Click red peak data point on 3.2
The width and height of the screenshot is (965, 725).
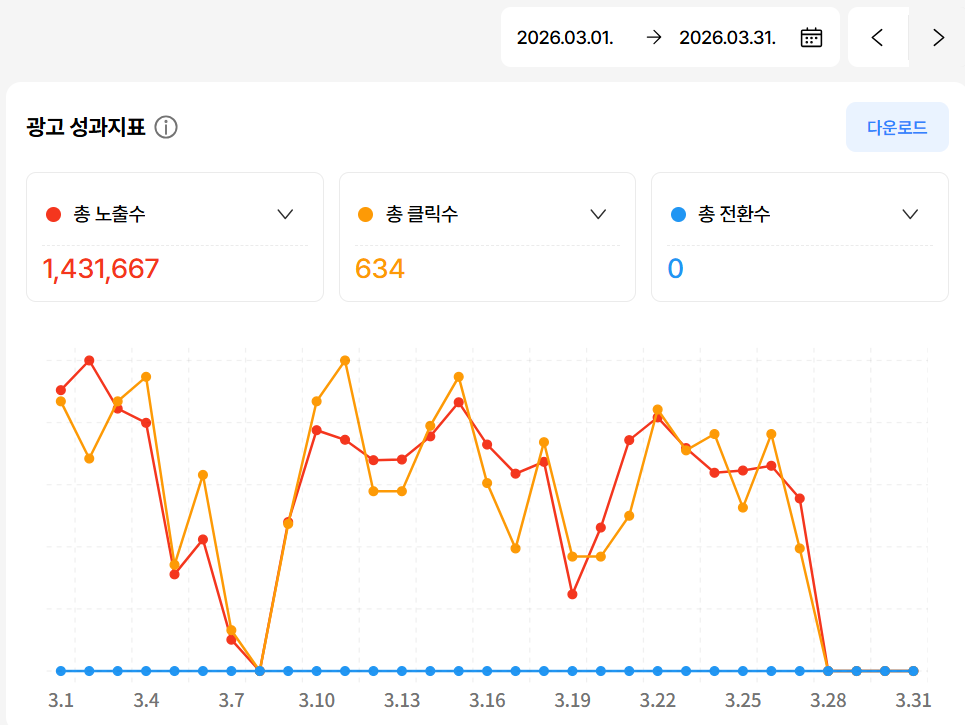click(89, 361)
